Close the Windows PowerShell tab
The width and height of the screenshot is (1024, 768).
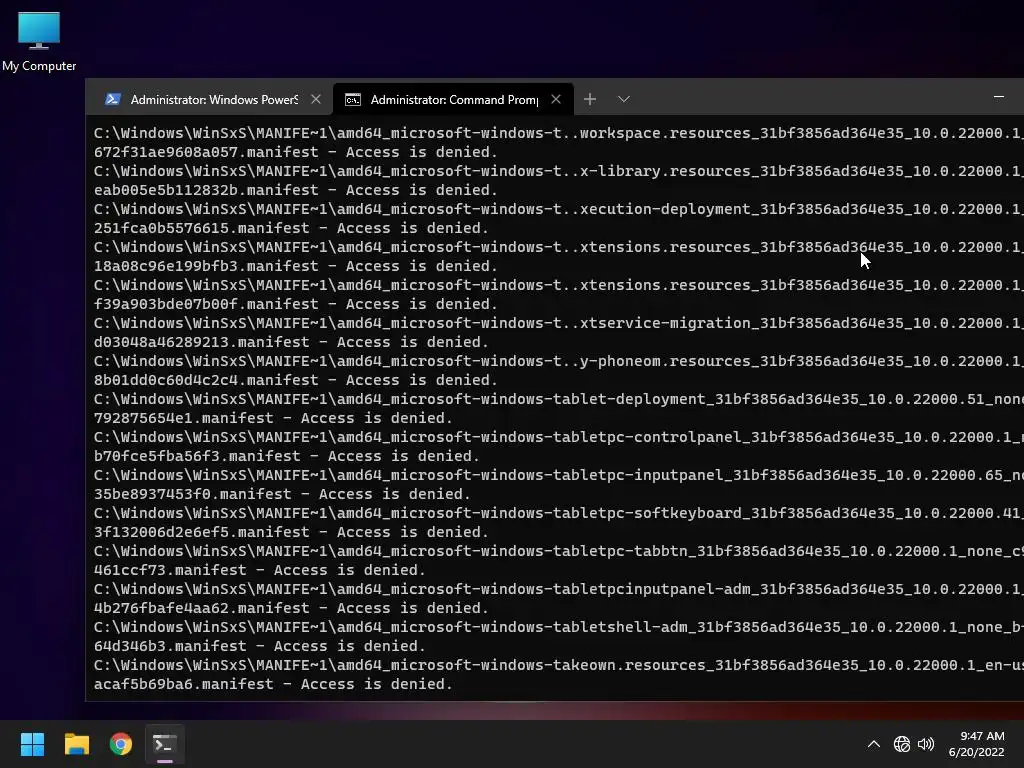click(x=316, y=99)
